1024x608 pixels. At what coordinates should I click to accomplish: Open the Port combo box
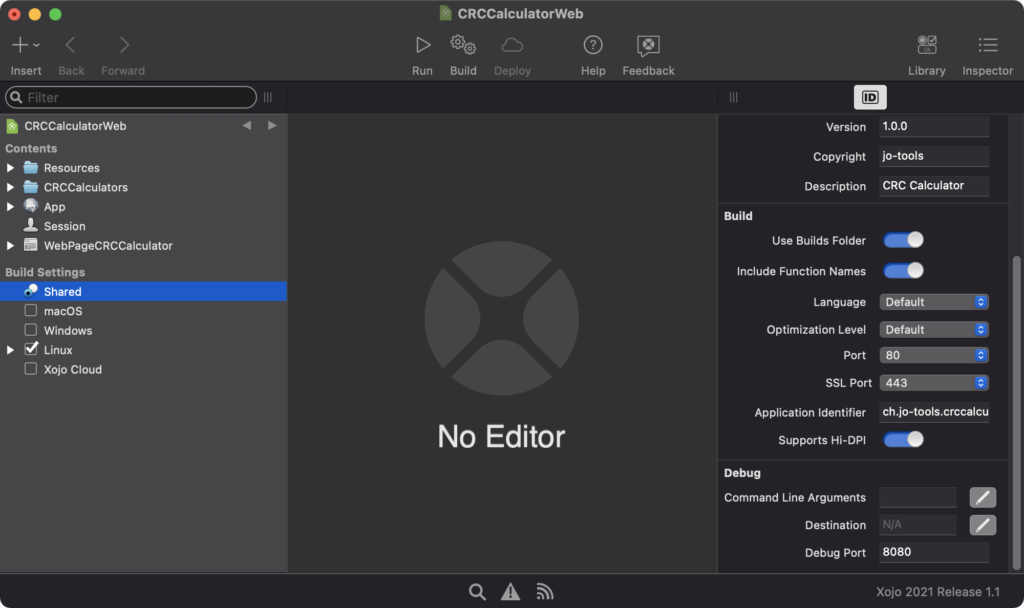934,355
